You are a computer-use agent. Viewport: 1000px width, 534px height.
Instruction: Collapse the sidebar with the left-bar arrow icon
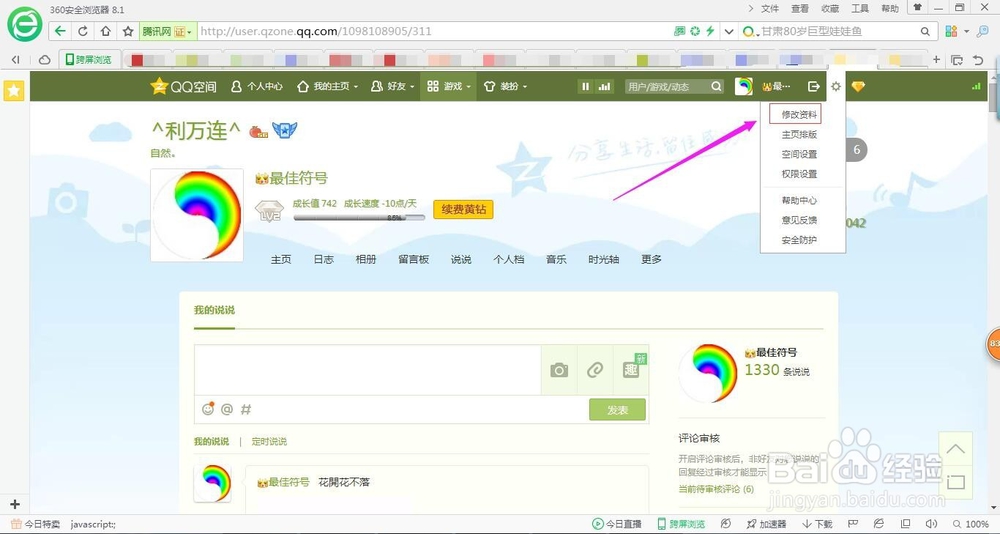coord(16,60)
